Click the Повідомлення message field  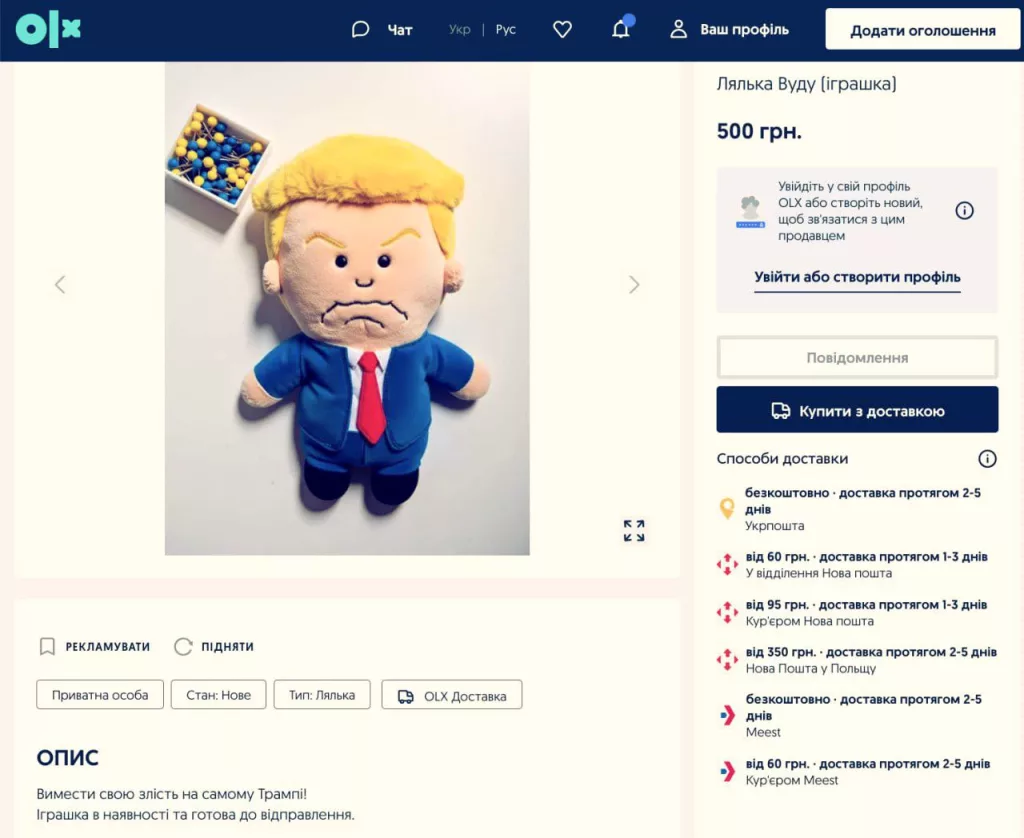pos(856,357)
